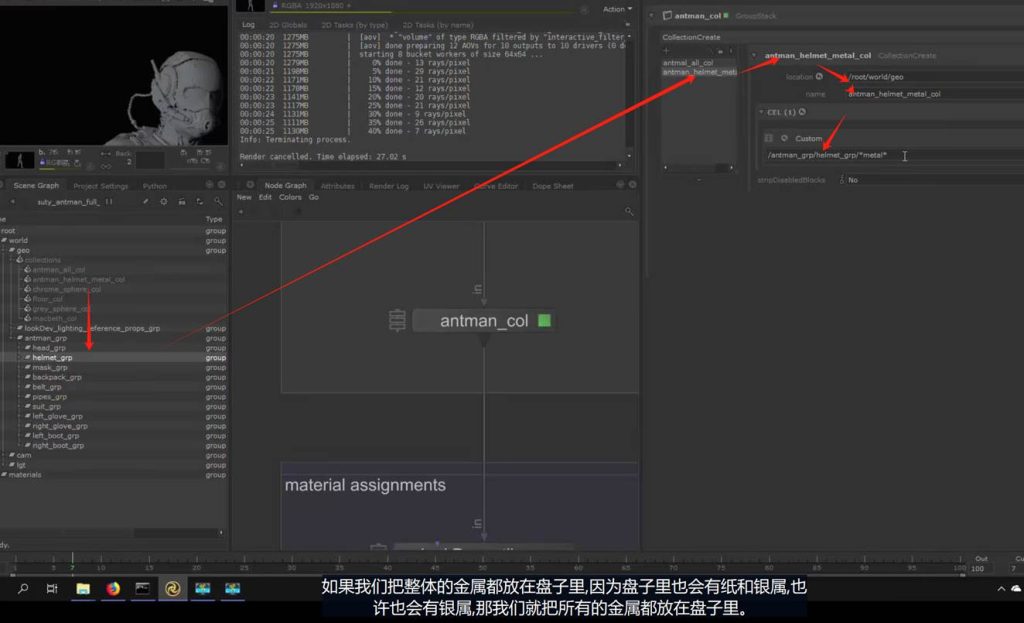Toggle the green flag on antman_col node
The height and width of the screenshot is (623, 1024).
pos(544,321)
